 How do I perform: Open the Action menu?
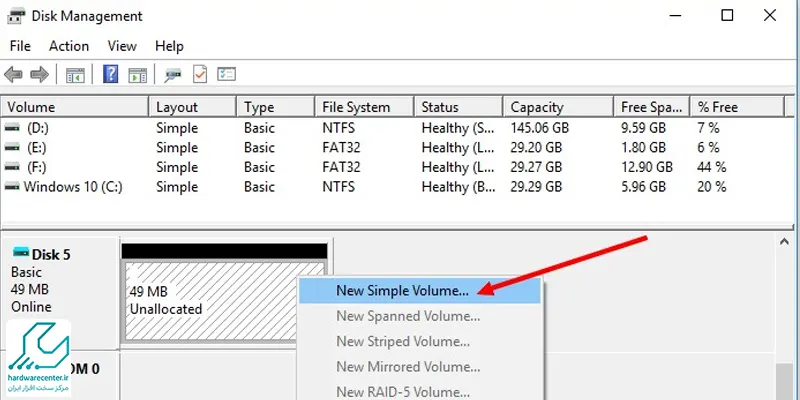click(x=69, y=46)
